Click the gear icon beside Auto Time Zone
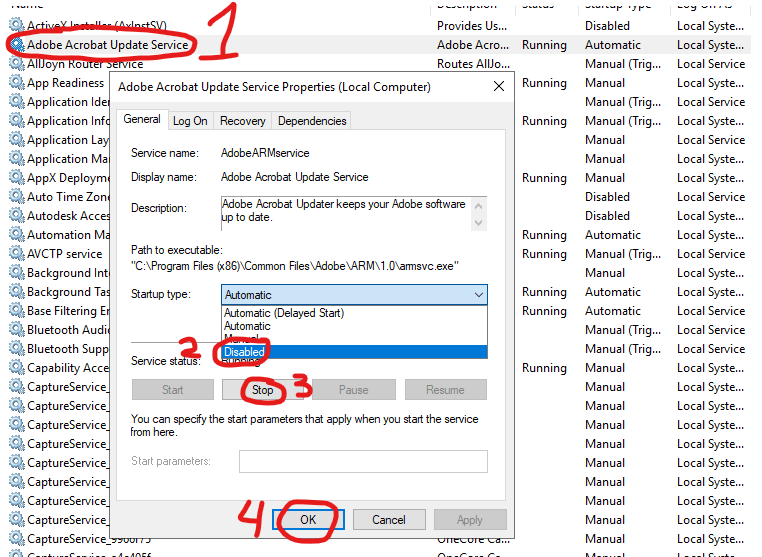This screenshot has height=557, width=762. coord(17,197)
